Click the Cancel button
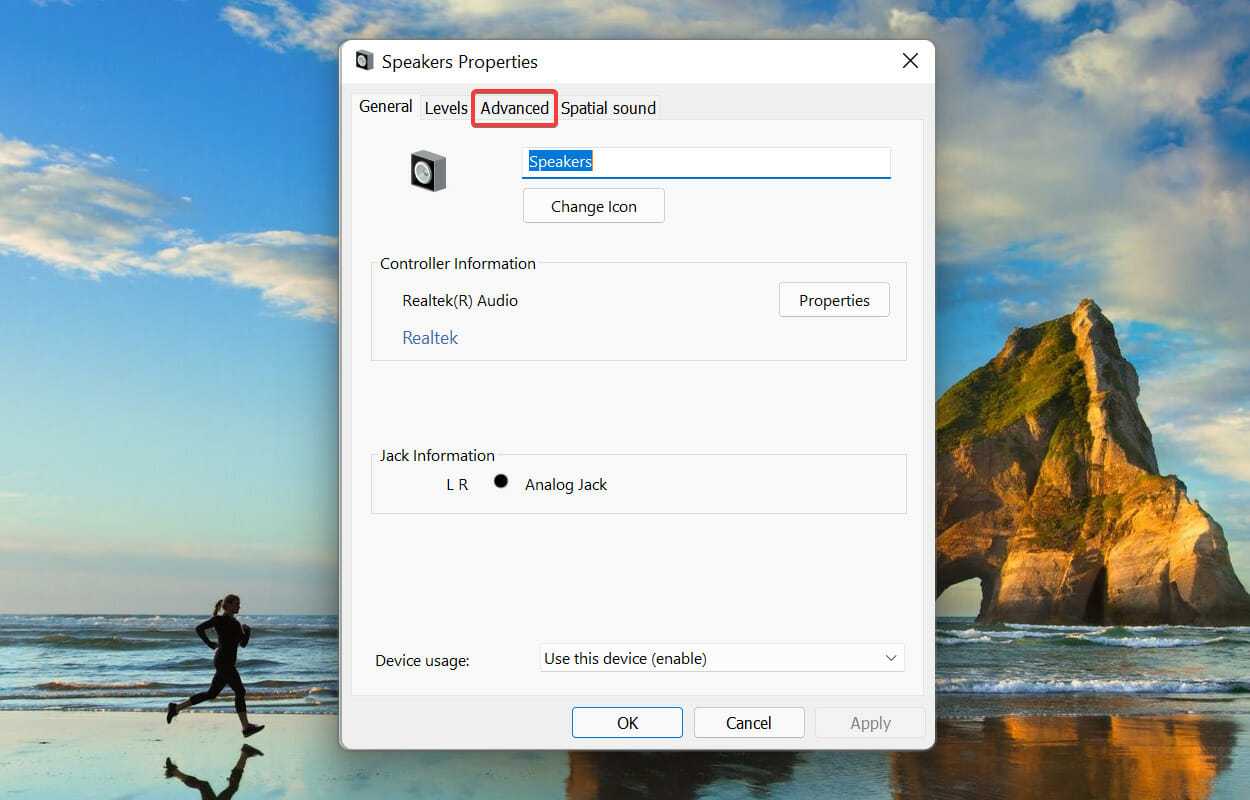This screenshot has height=800, width=1250. [749, 723]
